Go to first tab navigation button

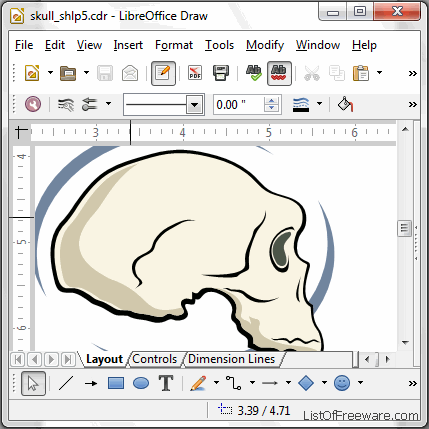(18, 359)
